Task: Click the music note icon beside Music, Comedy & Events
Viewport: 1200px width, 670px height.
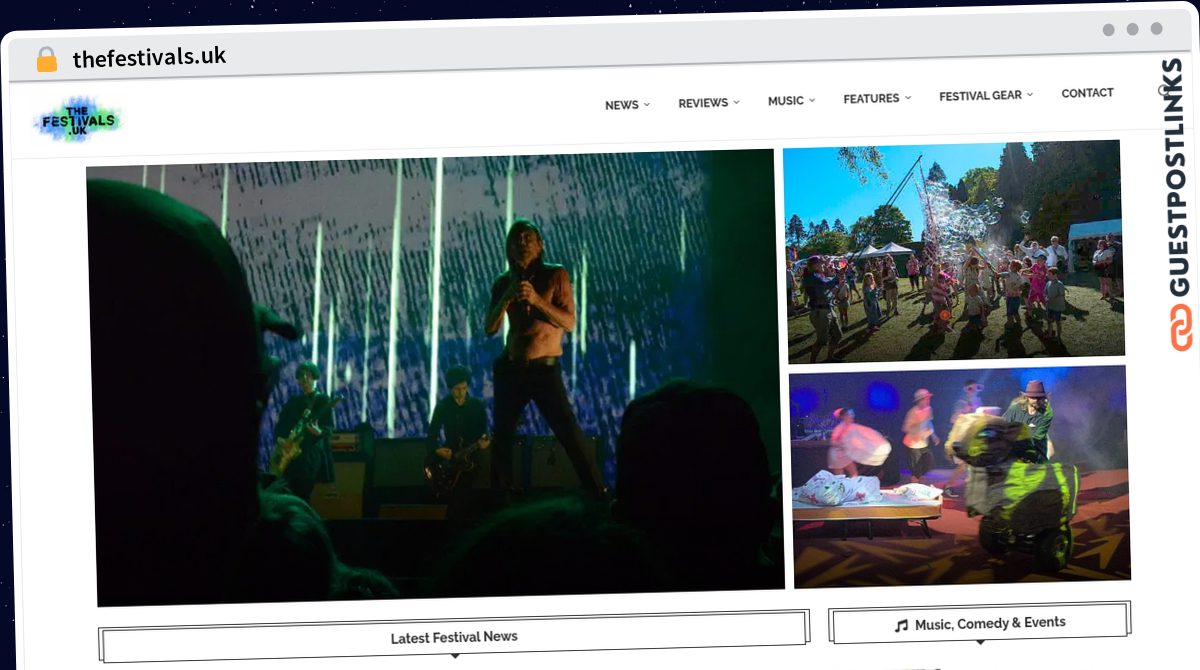Action: pos(899,623)
